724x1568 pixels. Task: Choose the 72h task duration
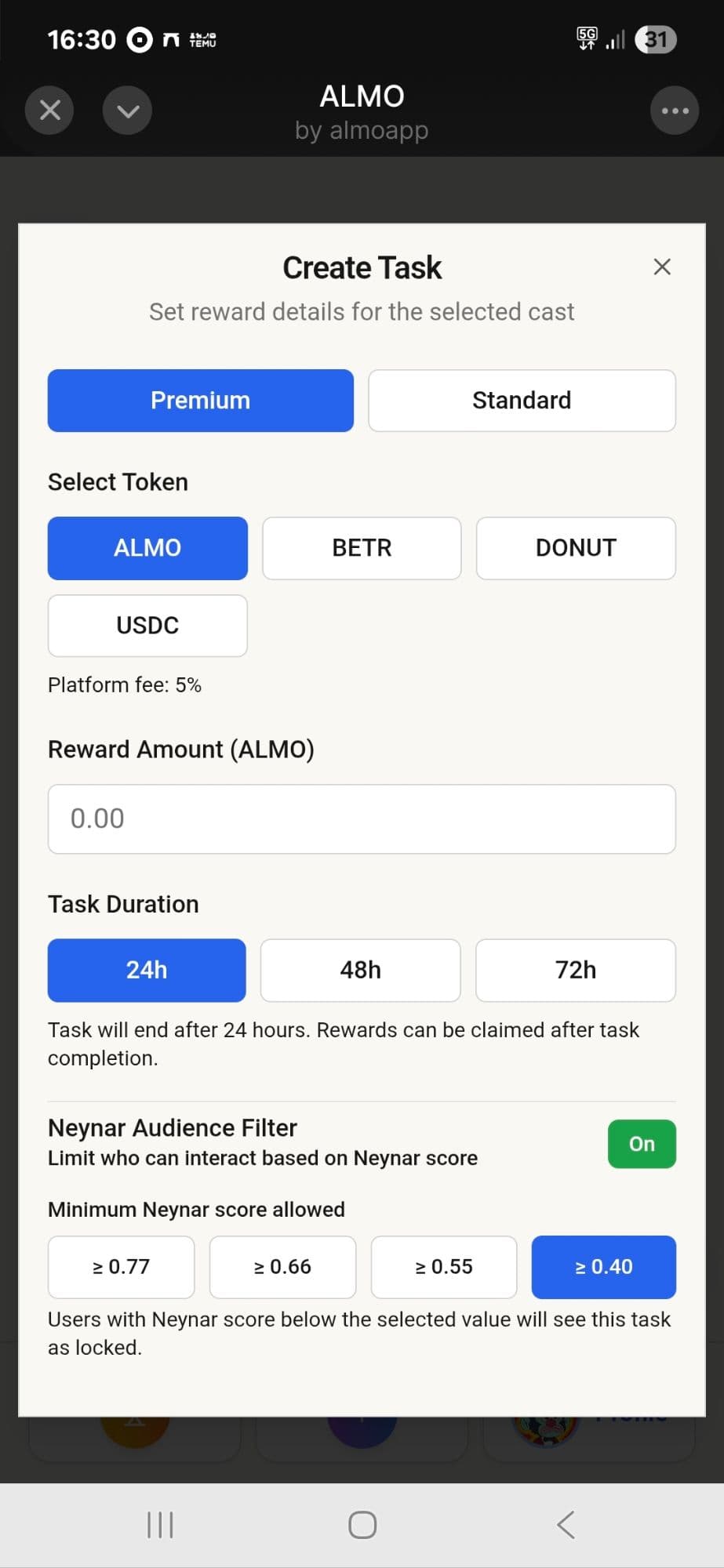tap(576, 971)
